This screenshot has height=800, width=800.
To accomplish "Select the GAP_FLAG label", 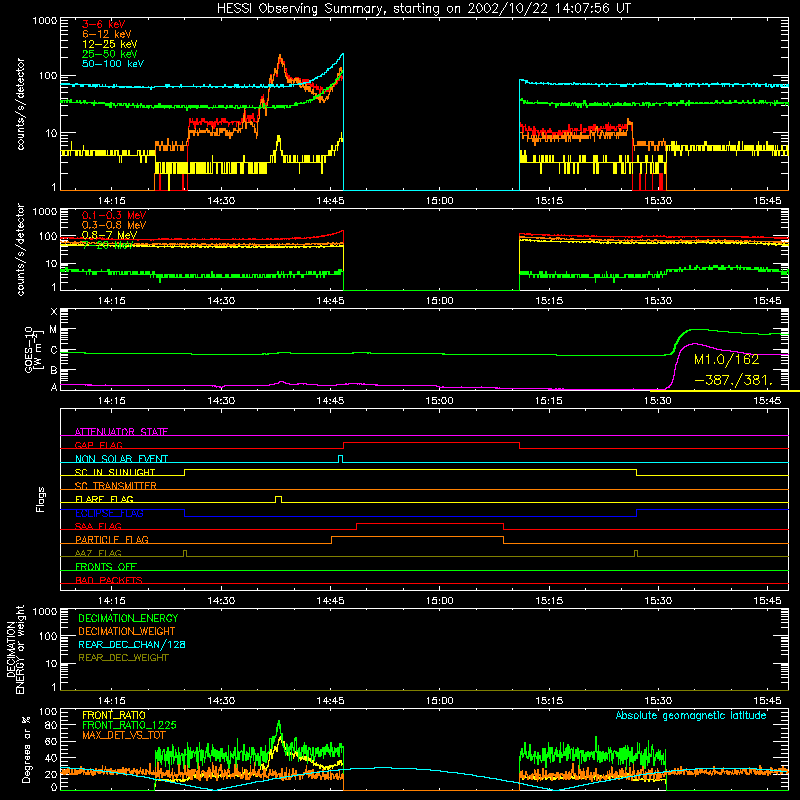I will tap(98, 445).
